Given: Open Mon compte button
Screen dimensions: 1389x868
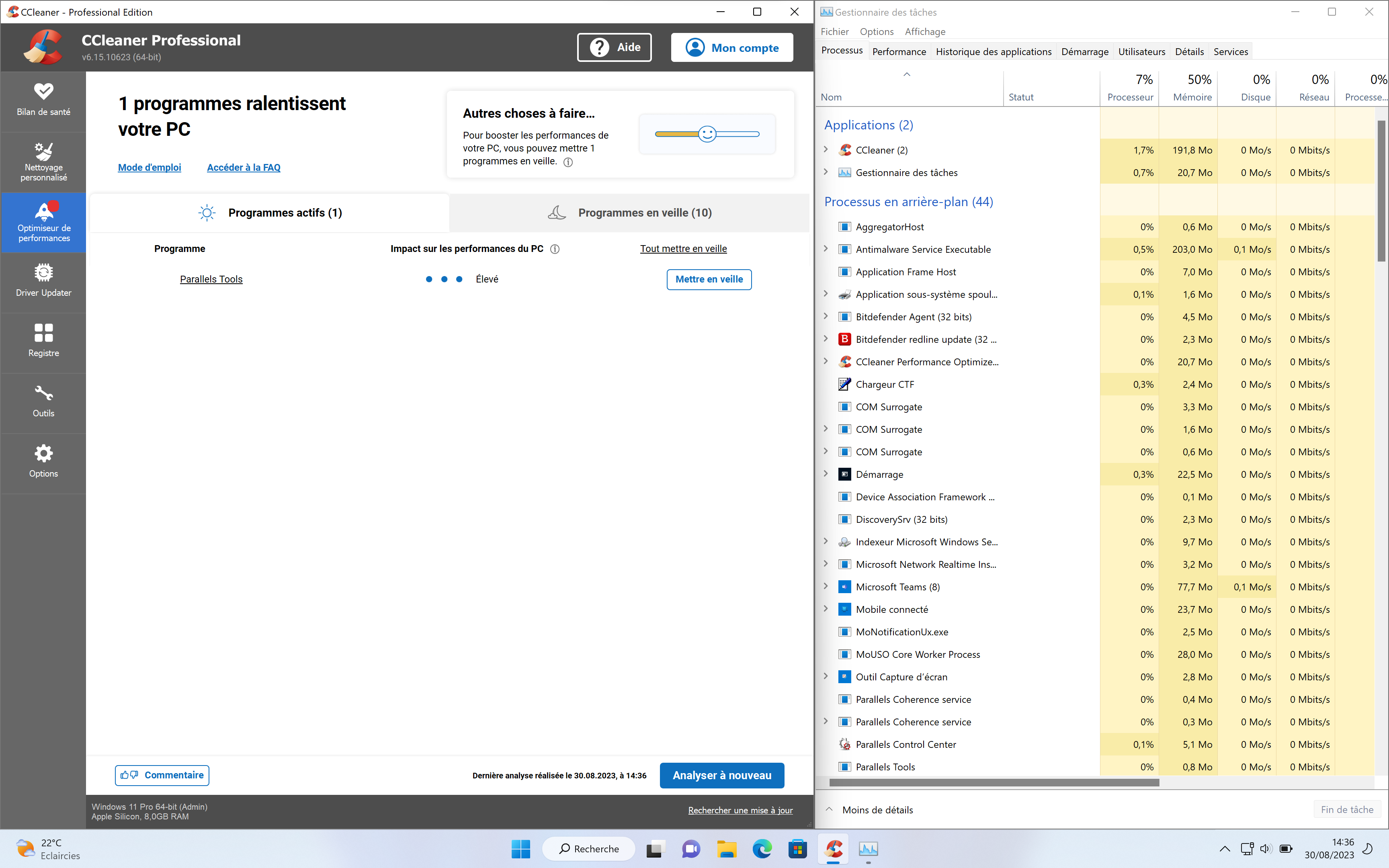Looking at the screenshot, I should tap(732, 47).
